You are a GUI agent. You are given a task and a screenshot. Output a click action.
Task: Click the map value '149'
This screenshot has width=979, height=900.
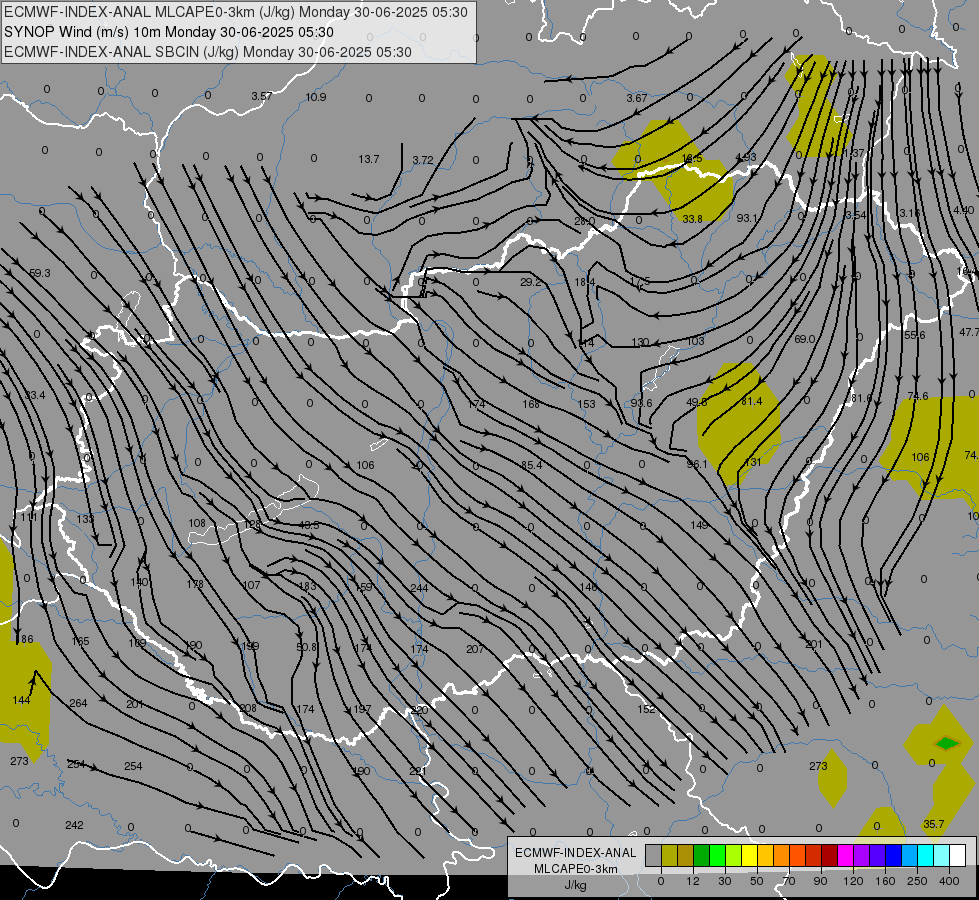coord(699,525)
